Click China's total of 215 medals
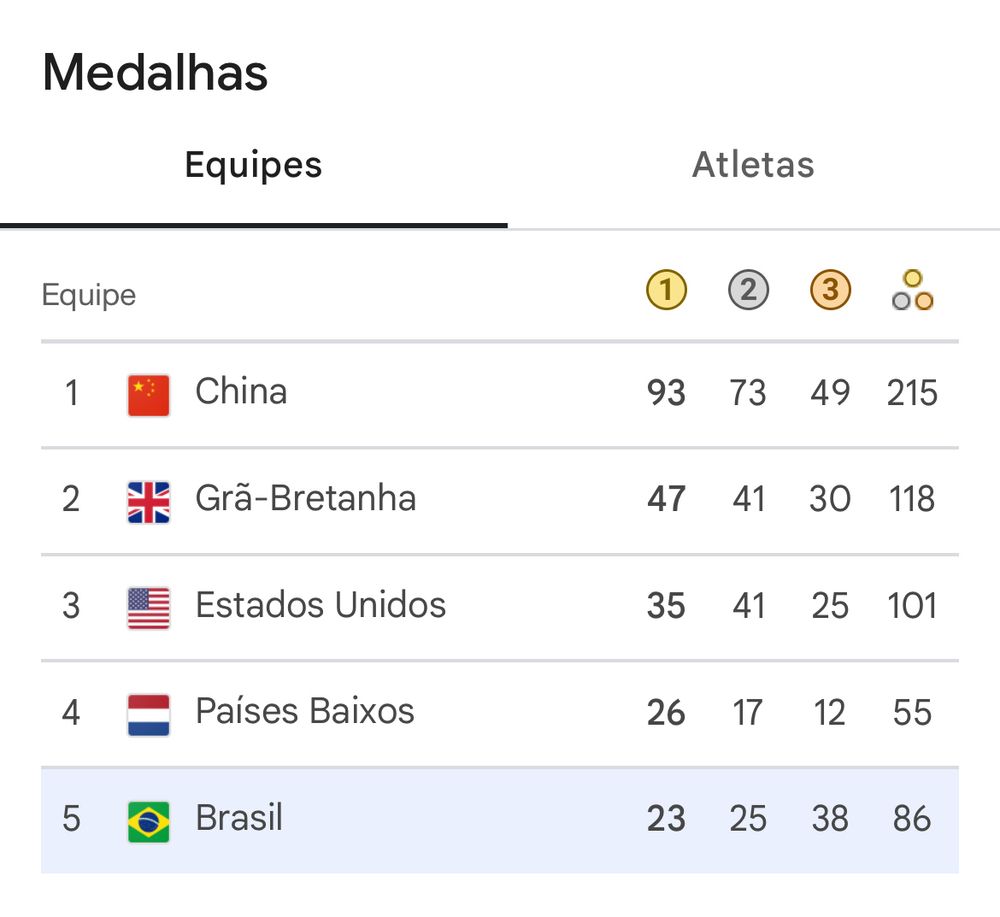The image size is (1000, 917). tap(912, 393)
